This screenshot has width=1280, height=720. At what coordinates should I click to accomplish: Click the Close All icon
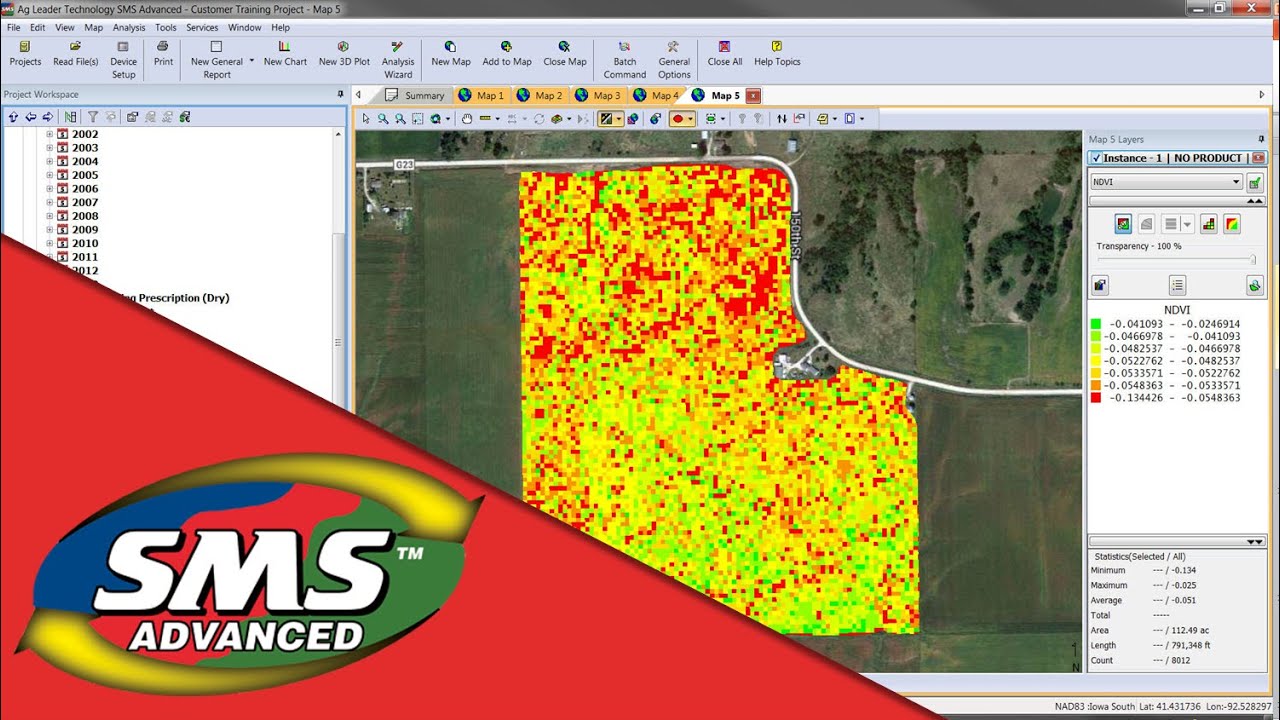click(725, 46)
